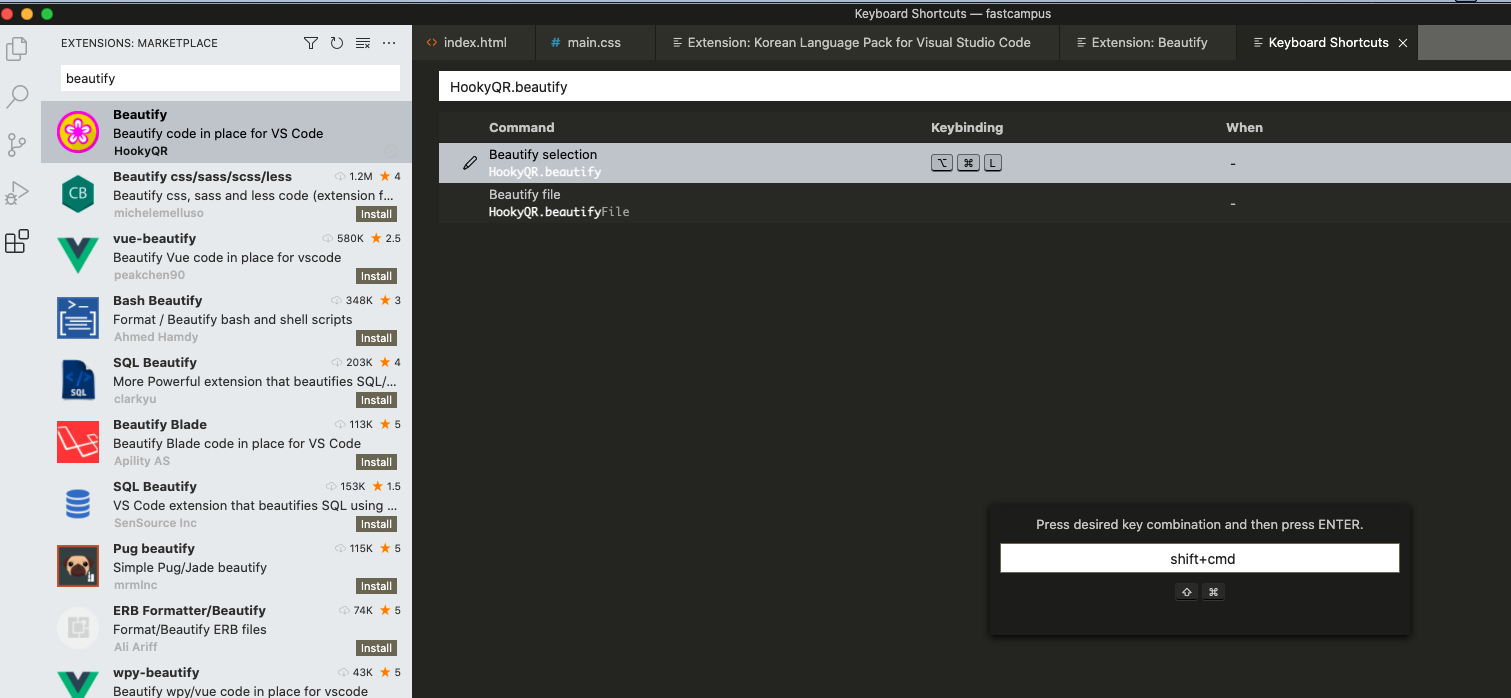
Task: Select the Beautify selection command row
Action: click(x=975, y=163)
